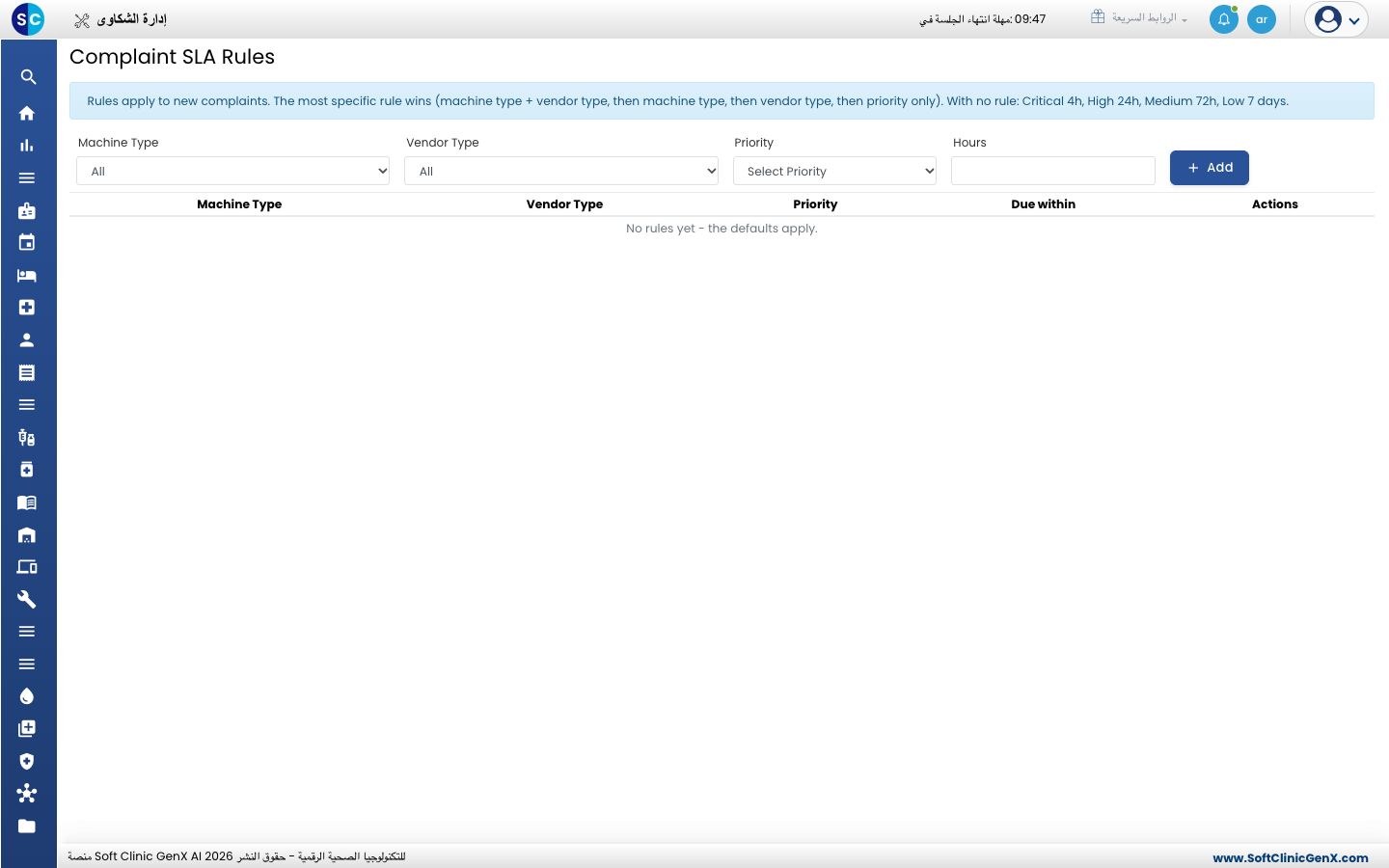
Task: Open the hub network sidebar icon
Action: 27,794
